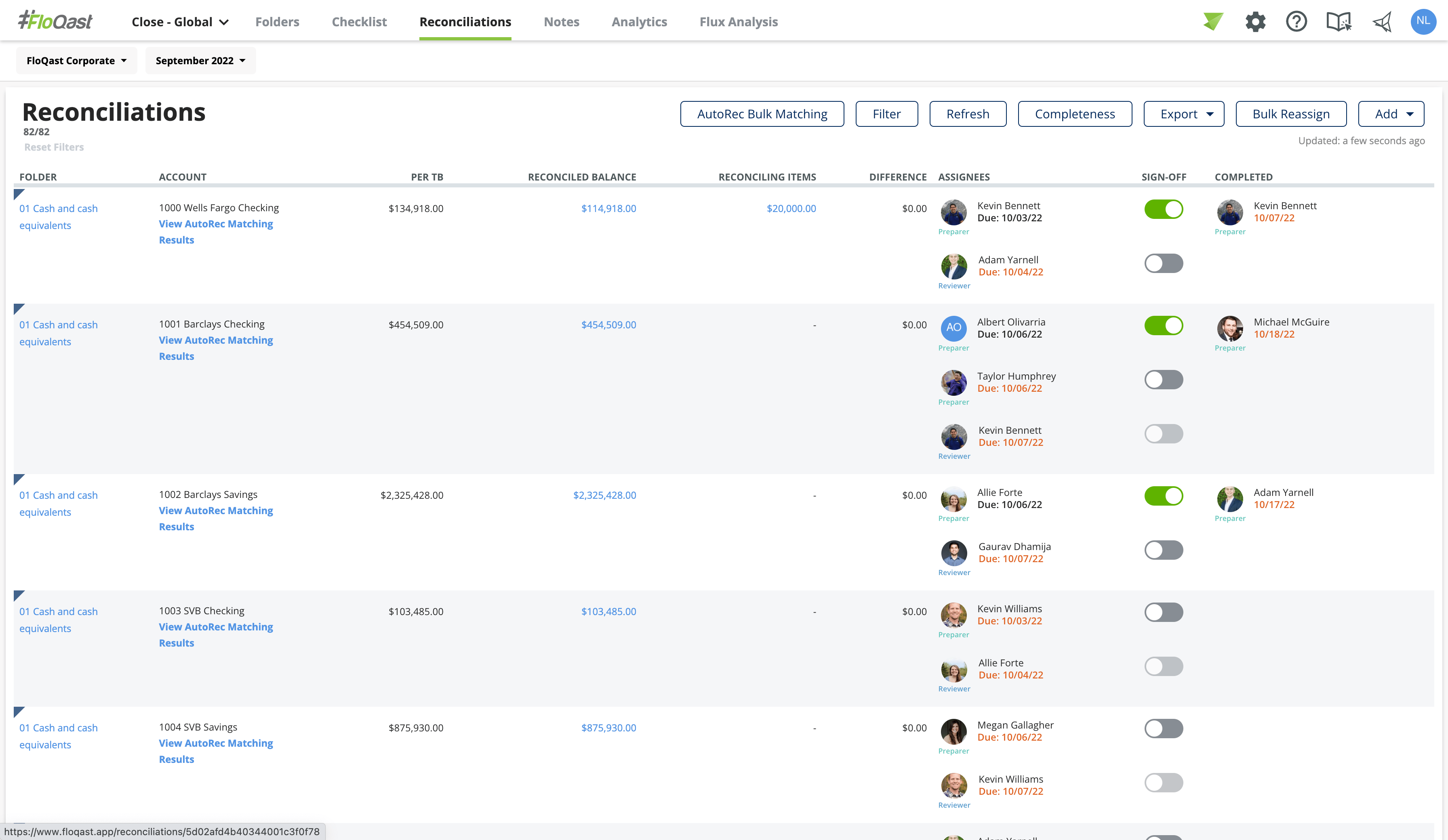The width and height of the screenshot is (1448, 840).
Task: Enable the completed sign-off slider for SVB Checking
Action: pos(1164,612)
